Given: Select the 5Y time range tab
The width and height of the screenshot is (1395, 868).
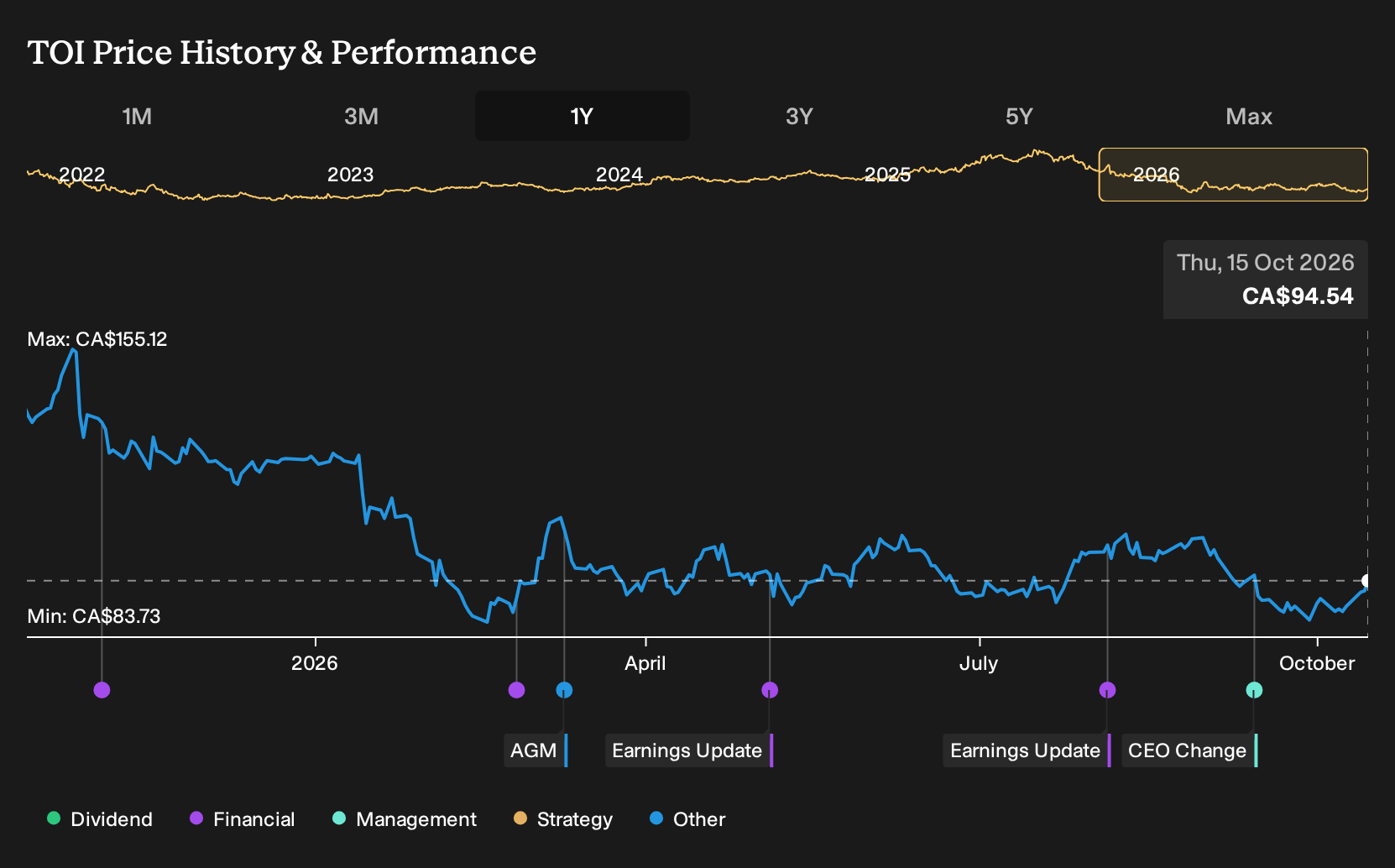Looking at the screenshot, I should point(1019,116).
